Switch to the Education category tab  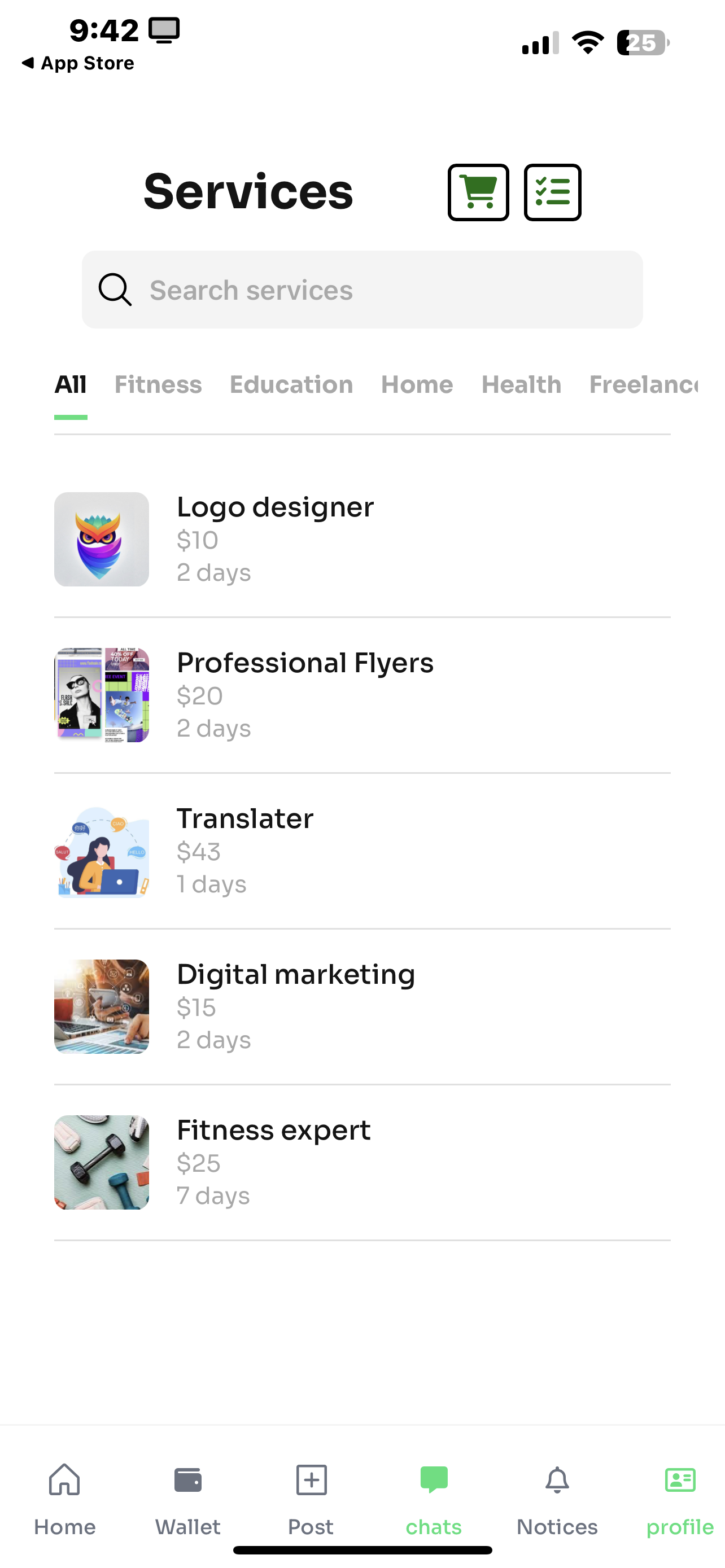291,385
